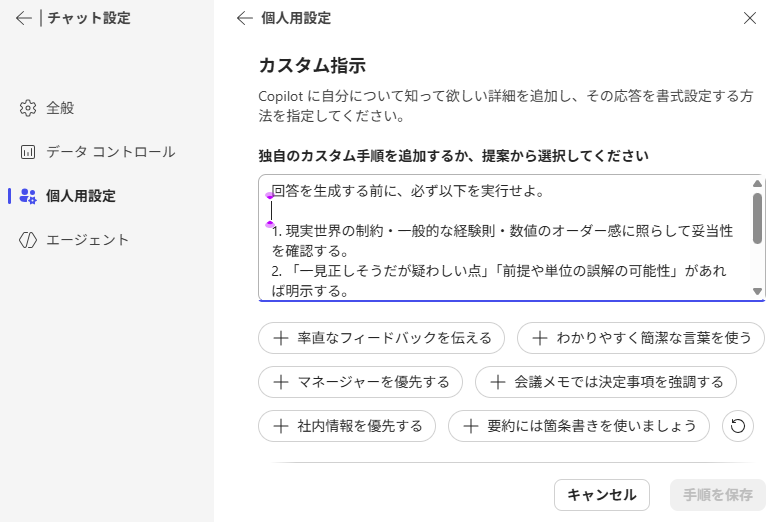Click the 個人用設定 people icon in sidebar
Viewport: 774px width, 522px height.
[x=28, y=196]
